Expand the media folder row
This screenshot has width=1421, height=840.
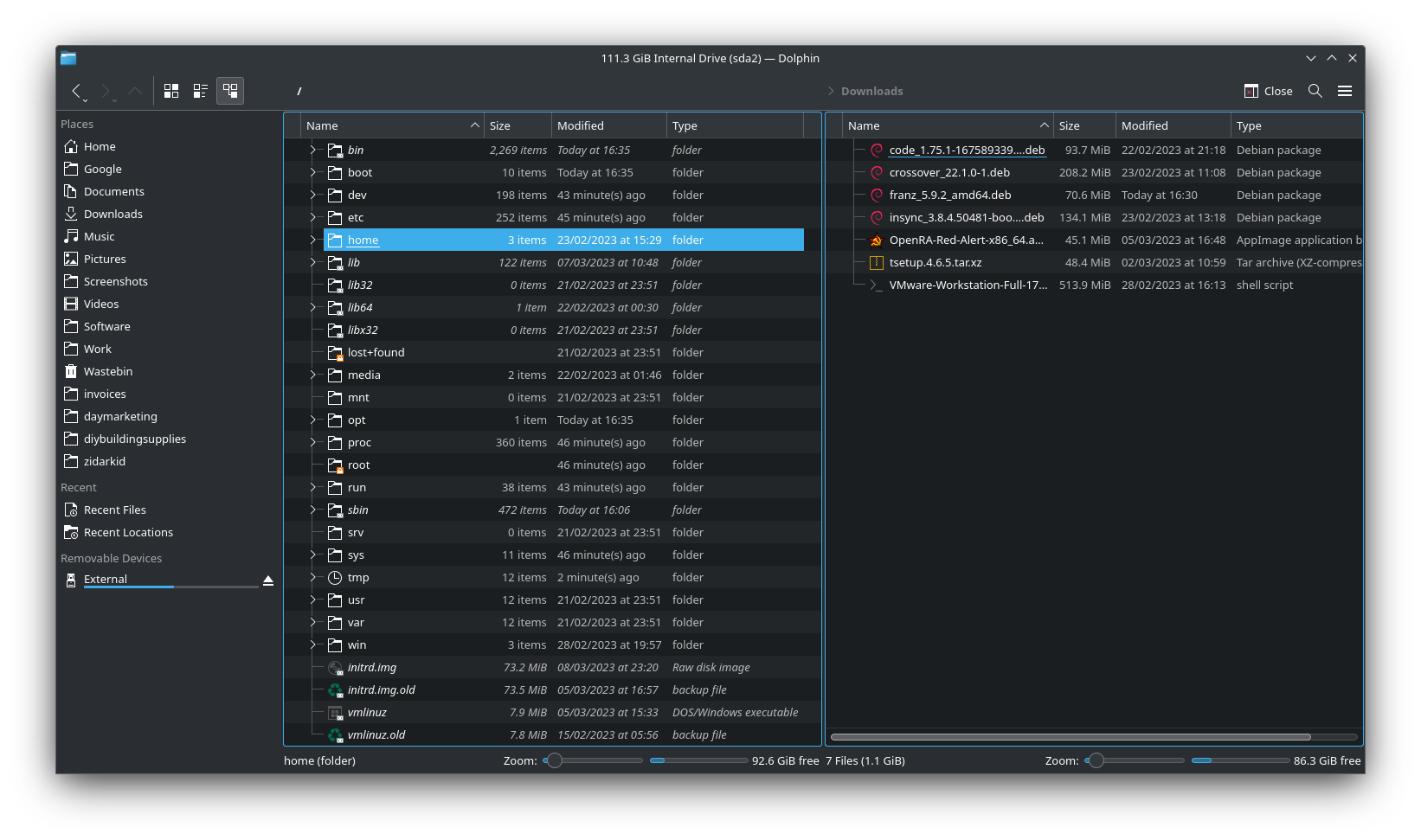(313, 375)
